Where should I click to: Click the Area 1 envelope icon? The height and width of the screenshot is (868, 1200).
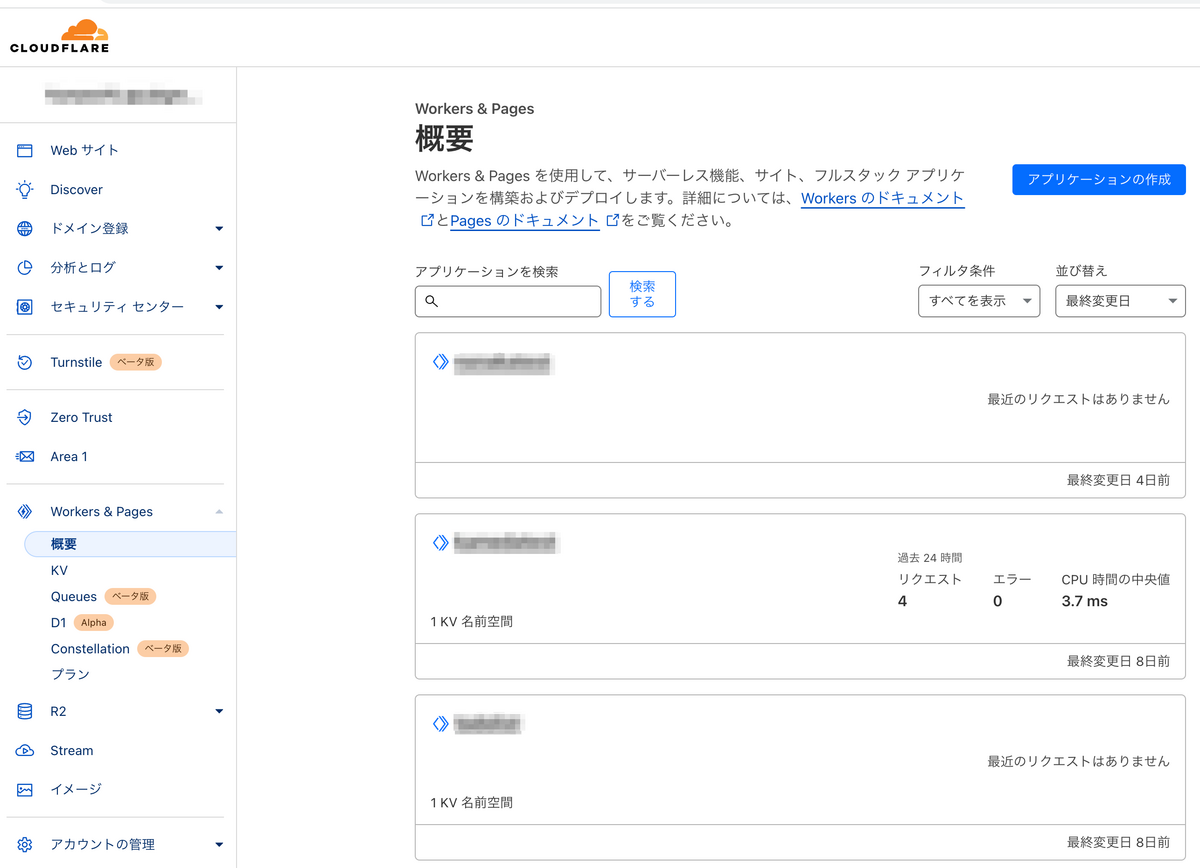[25, 456]
